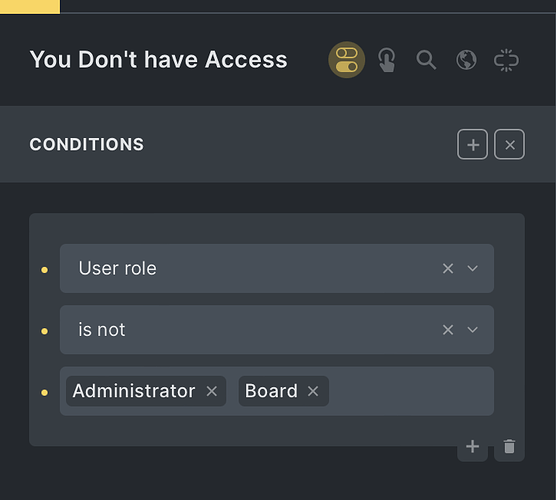Remove the Board role tag
This screenshot has width=556, height=500.
pyautogui.click(x=313, y=391)
